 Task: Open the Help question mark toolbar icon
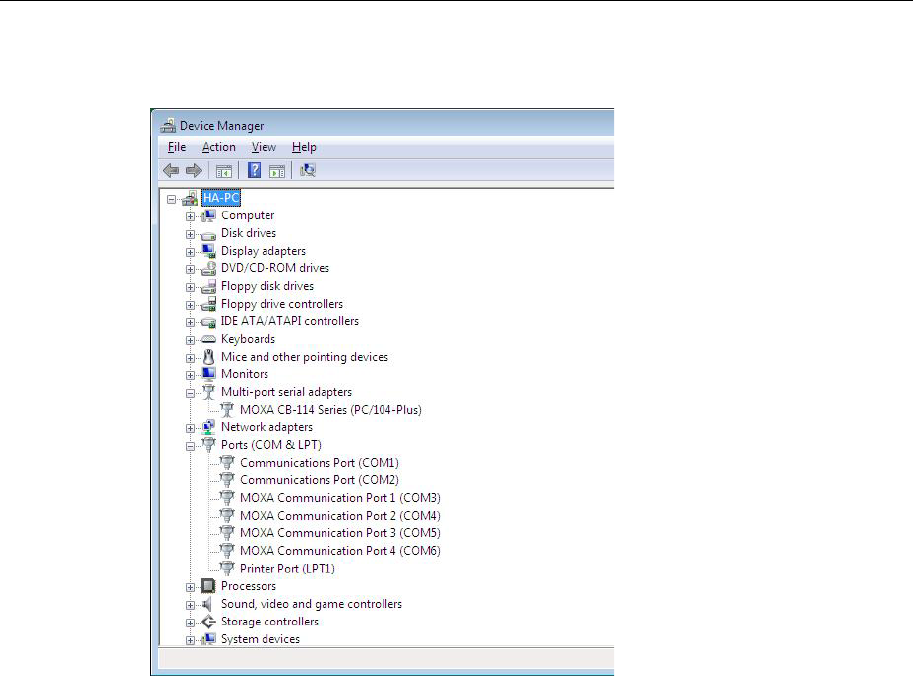tap(254, 170)
